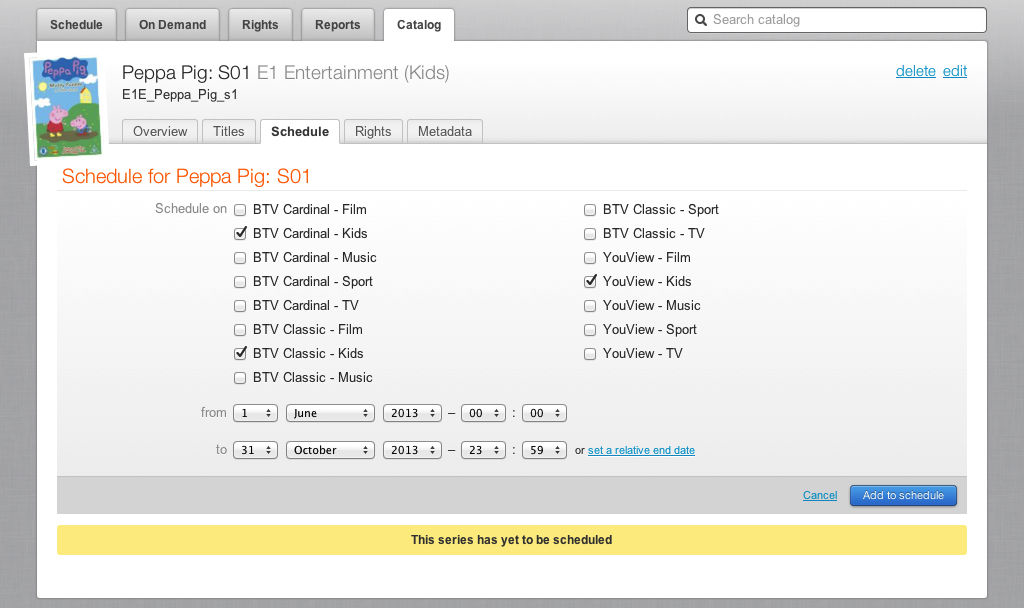
Task: Open the from month dropdown showing June
Action: 330,413
